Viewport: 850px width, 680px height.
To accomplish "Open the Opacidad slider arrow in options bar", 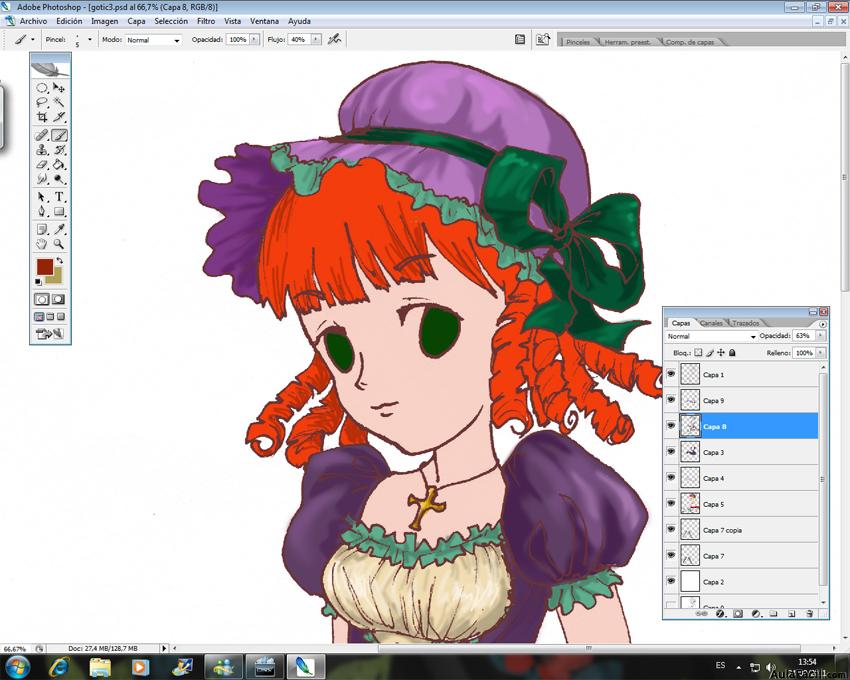I will pyautogui.click(x=254, y=40).
